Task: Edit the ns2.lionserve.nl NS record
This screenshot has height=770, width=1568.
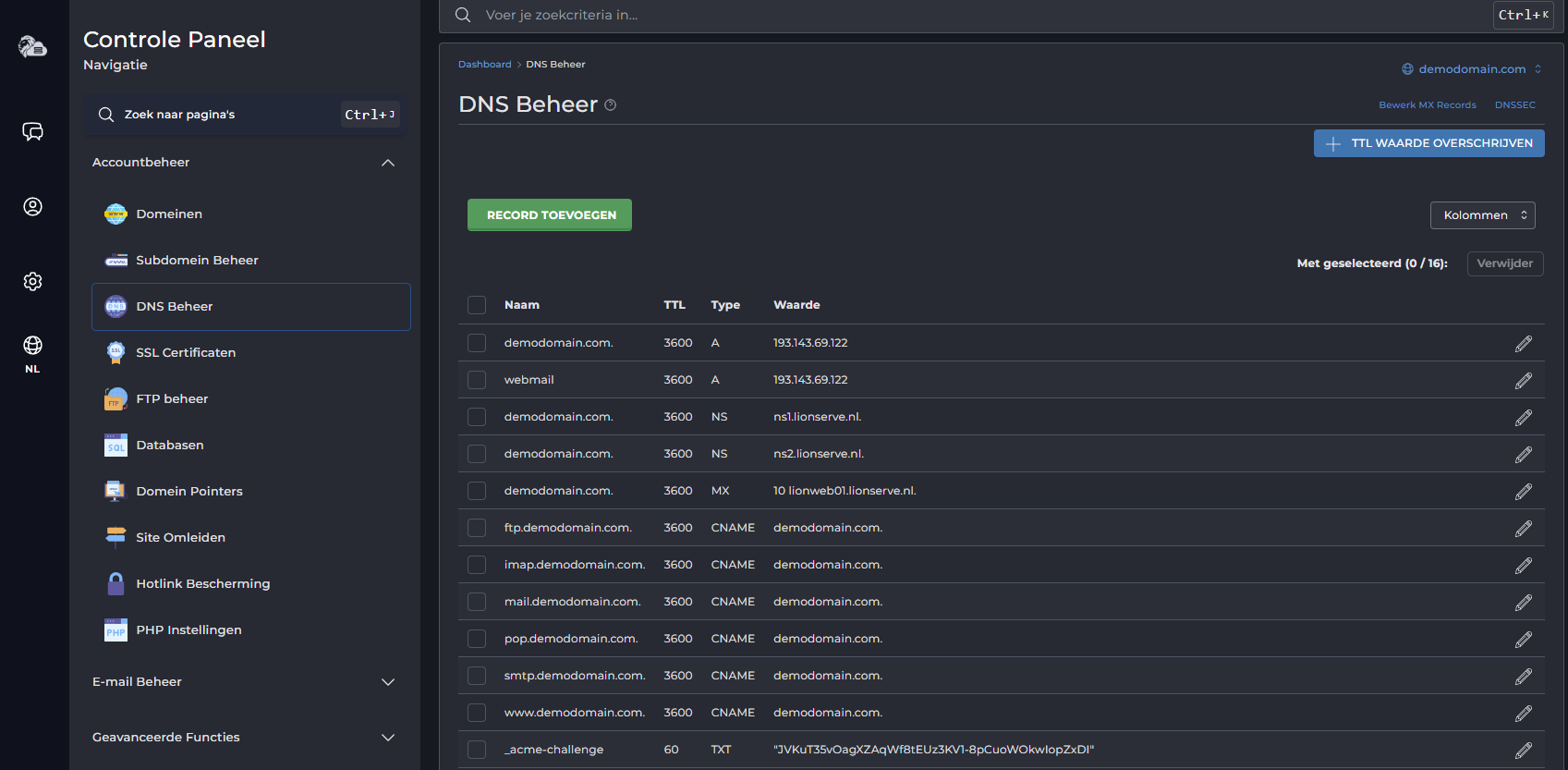Action: tap(1524, 455)
